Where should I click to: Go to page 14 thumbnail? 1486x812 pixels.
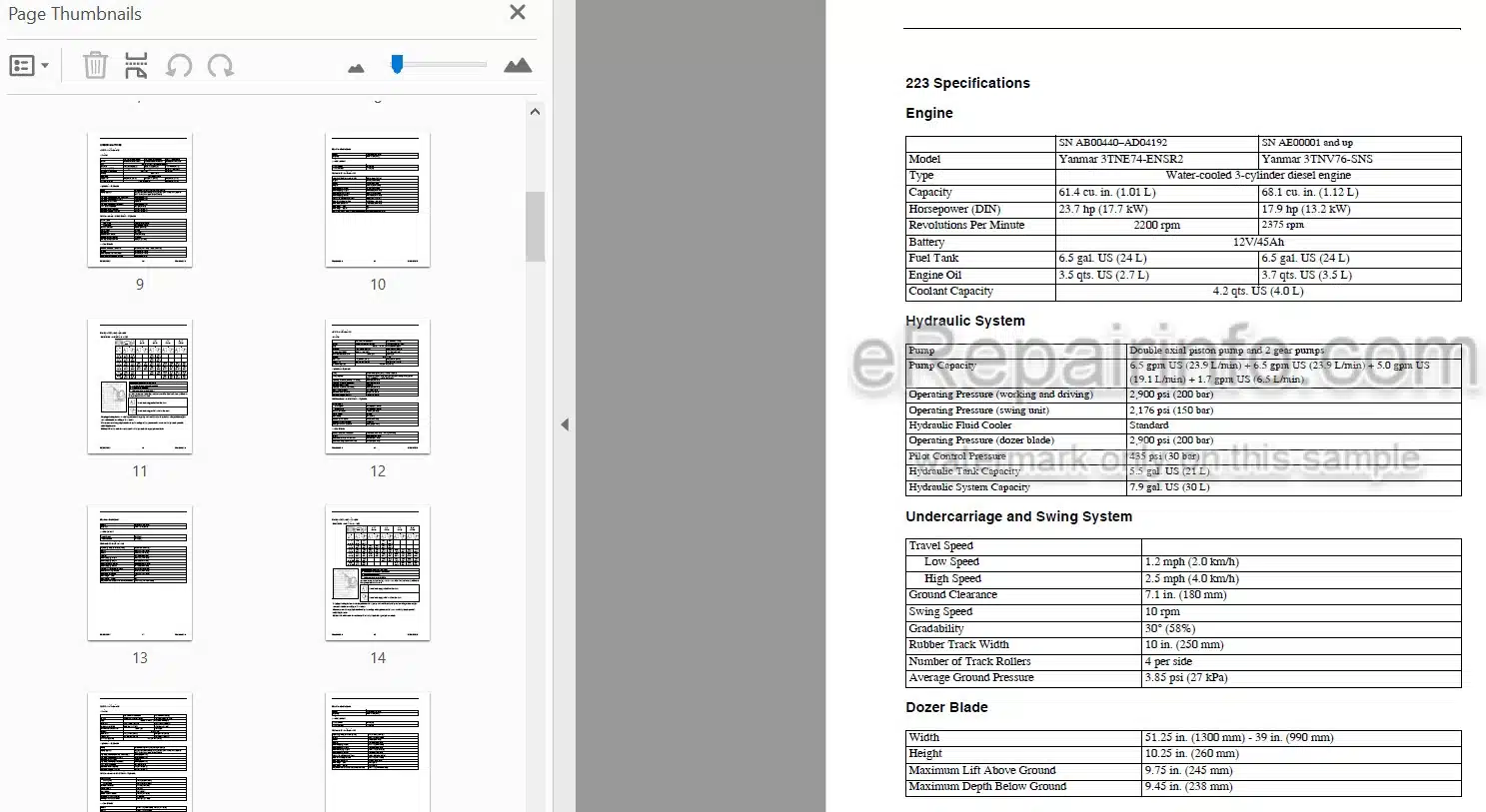tap(378, 573)
